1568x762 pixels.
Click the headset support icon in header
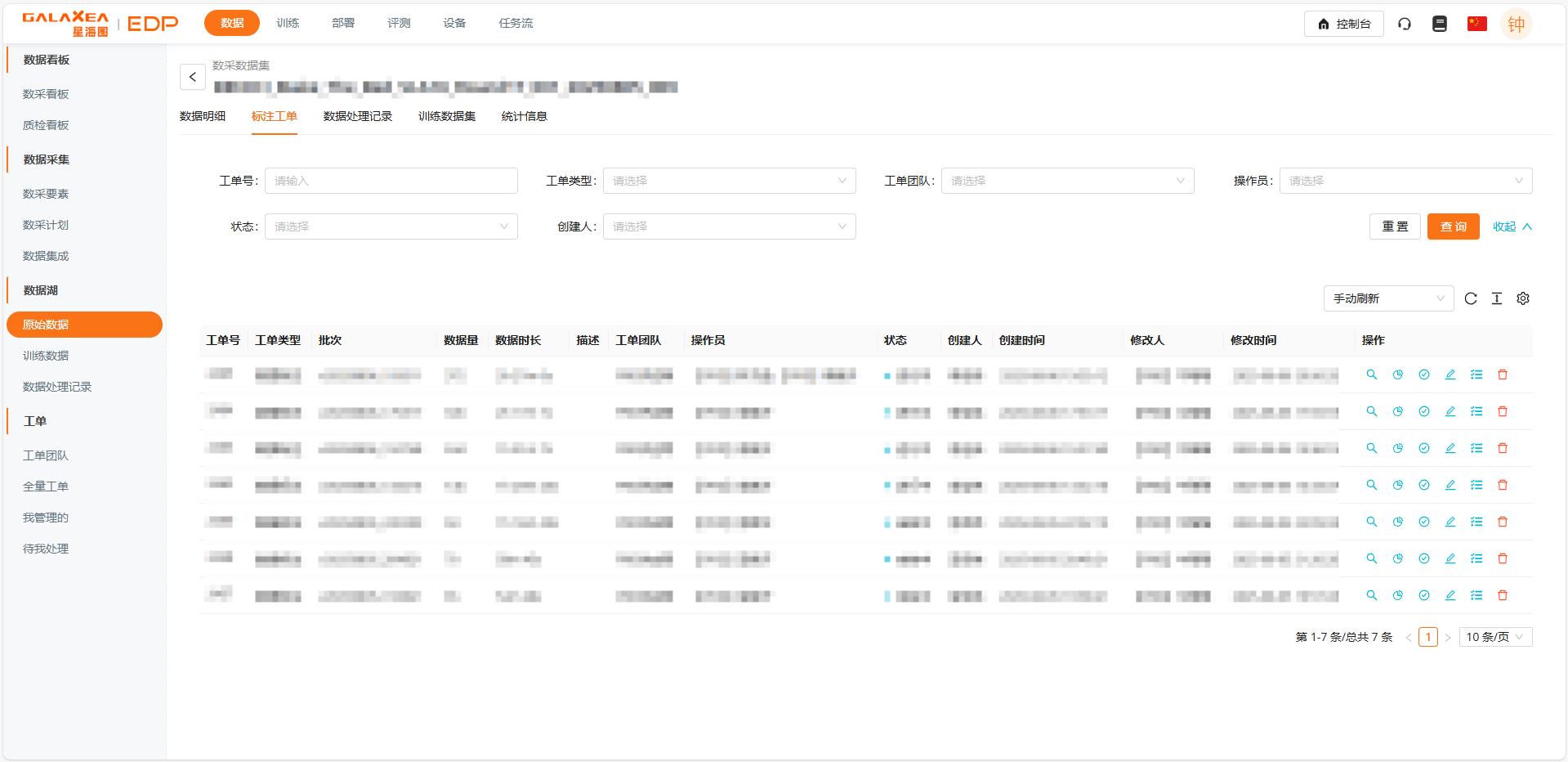(x=1405, y=24)
